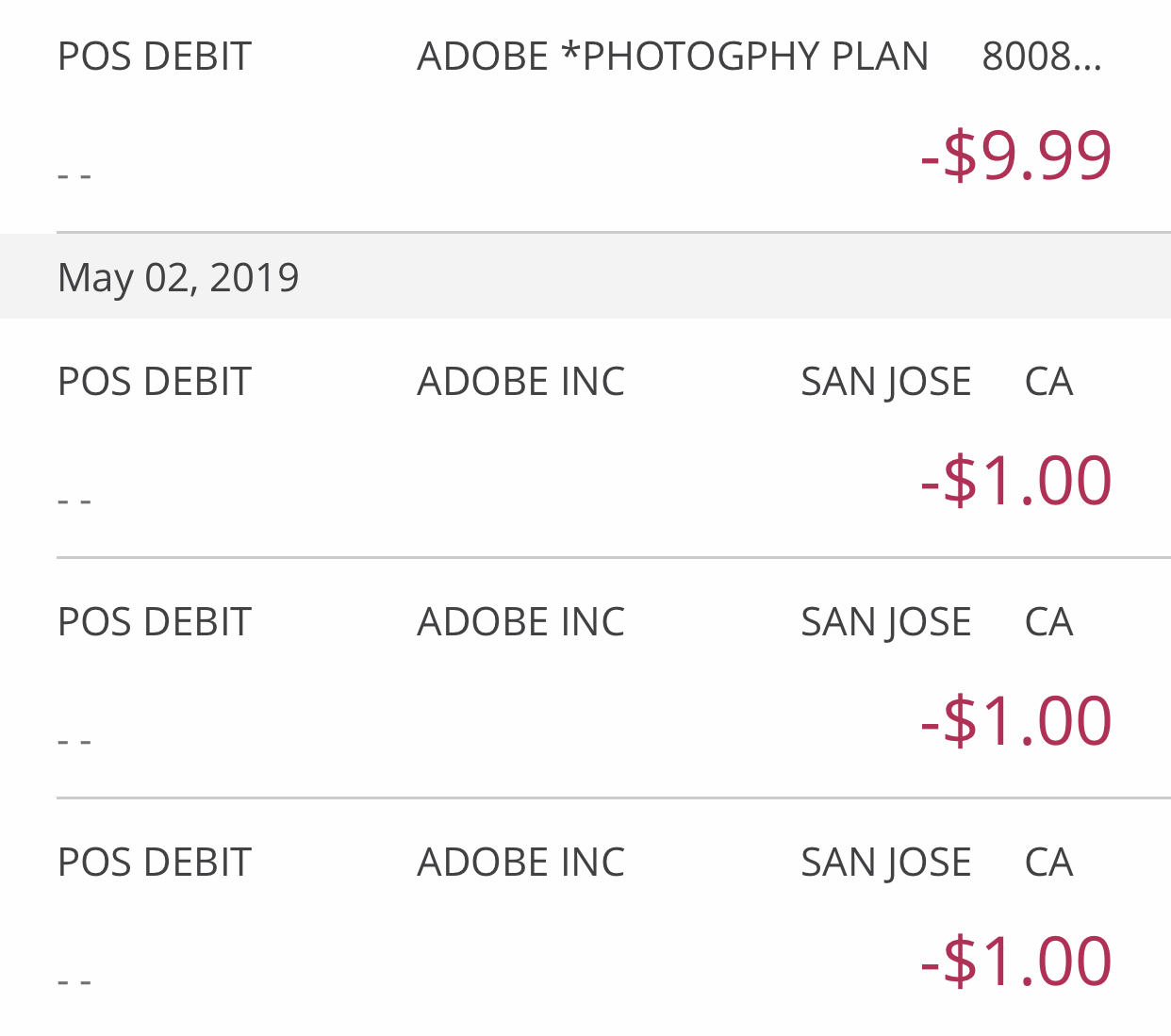
Task: Click POS DEBIT in first May 02 transaction
Action: 155,382
